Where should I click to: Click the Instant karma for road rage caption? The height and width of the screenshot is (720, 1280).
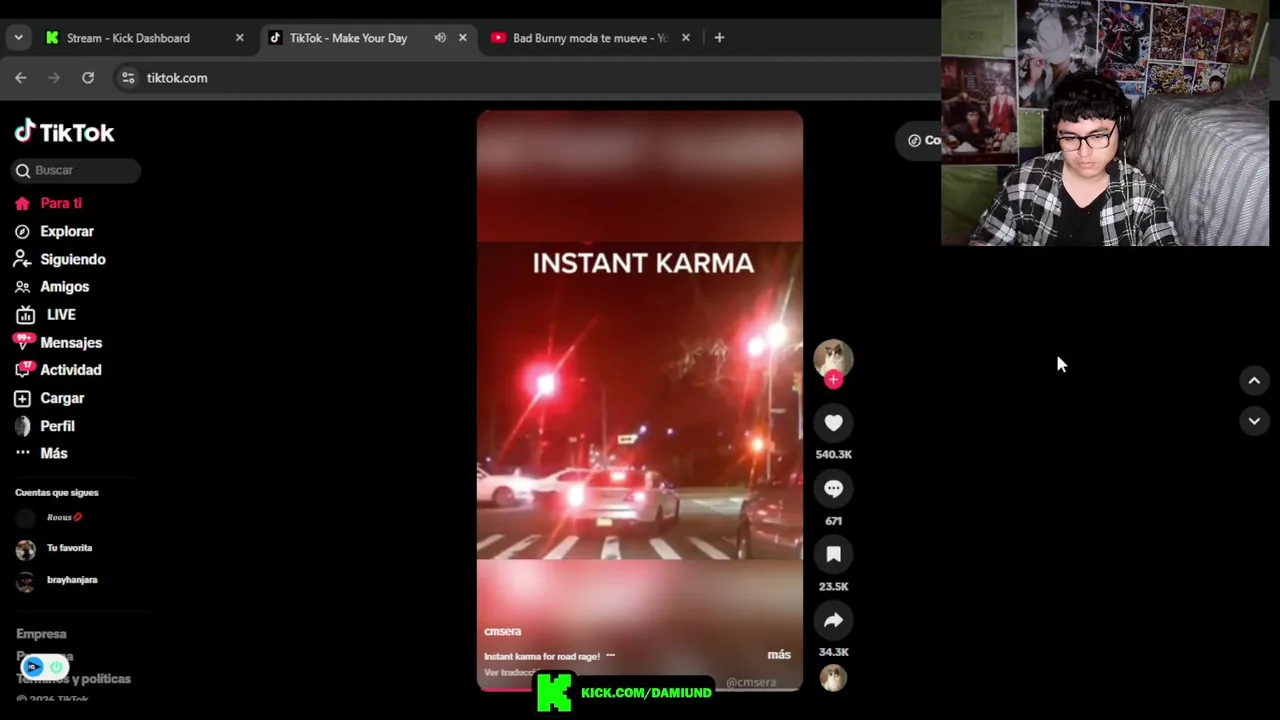pyautogui.click(x=542, y=656)
